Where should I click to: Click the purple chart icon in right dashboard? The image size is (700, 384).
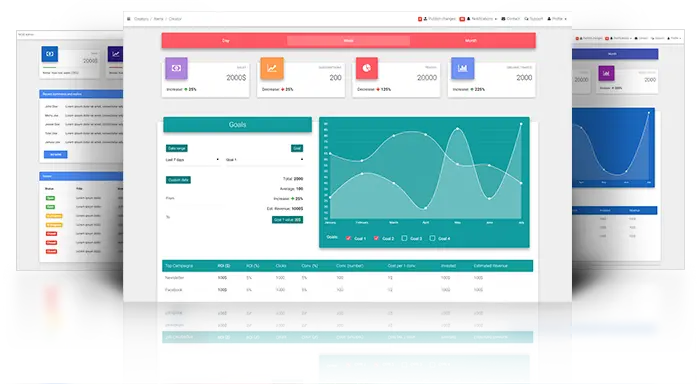[606, 73]
